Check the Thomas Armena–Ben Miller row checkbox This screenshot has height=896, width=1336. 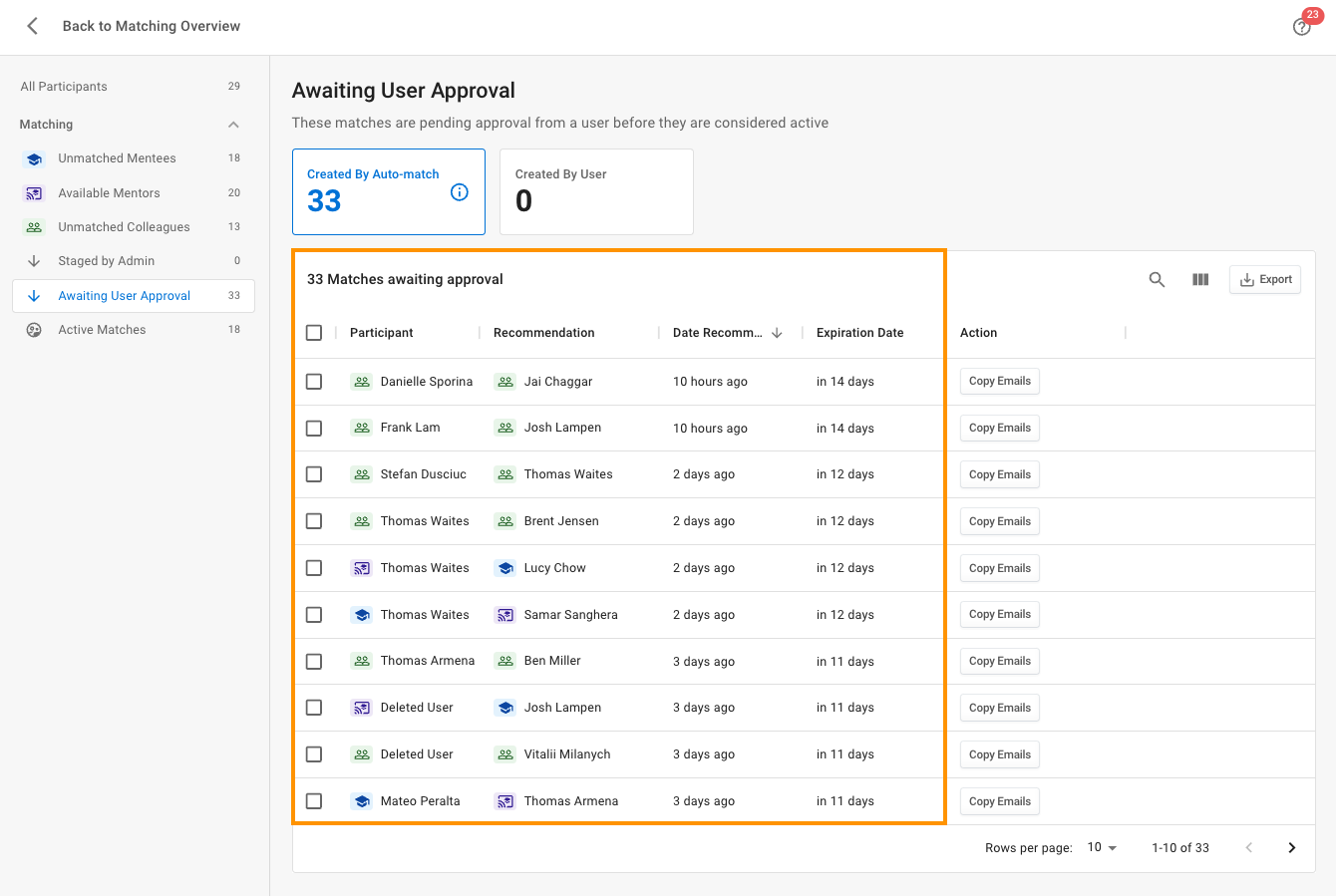pyautogui.click(x=314, y=662)
